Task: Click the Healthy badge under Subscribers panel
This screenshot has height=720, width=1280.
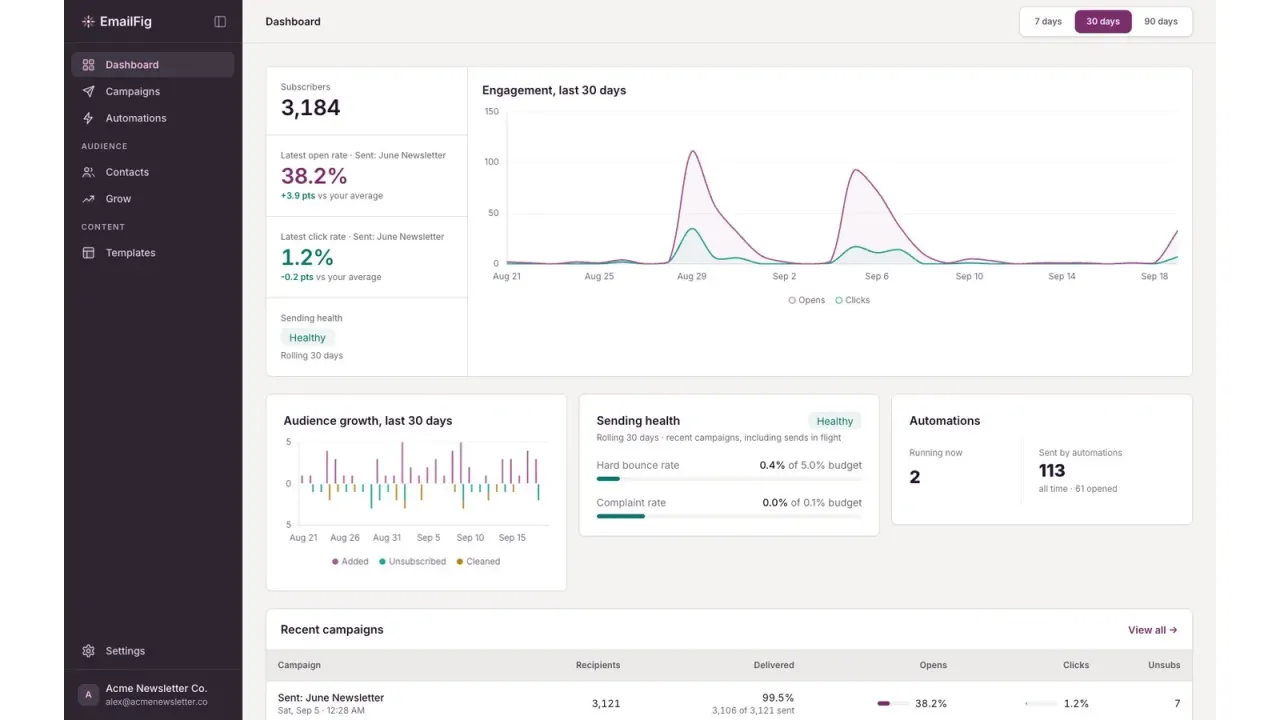Action: coord(308,338)
